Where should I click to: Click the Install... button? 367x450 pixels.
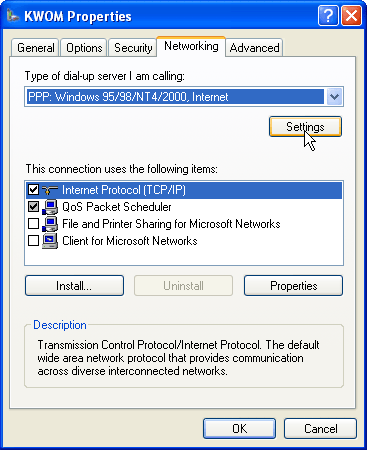tap(74, 286)
